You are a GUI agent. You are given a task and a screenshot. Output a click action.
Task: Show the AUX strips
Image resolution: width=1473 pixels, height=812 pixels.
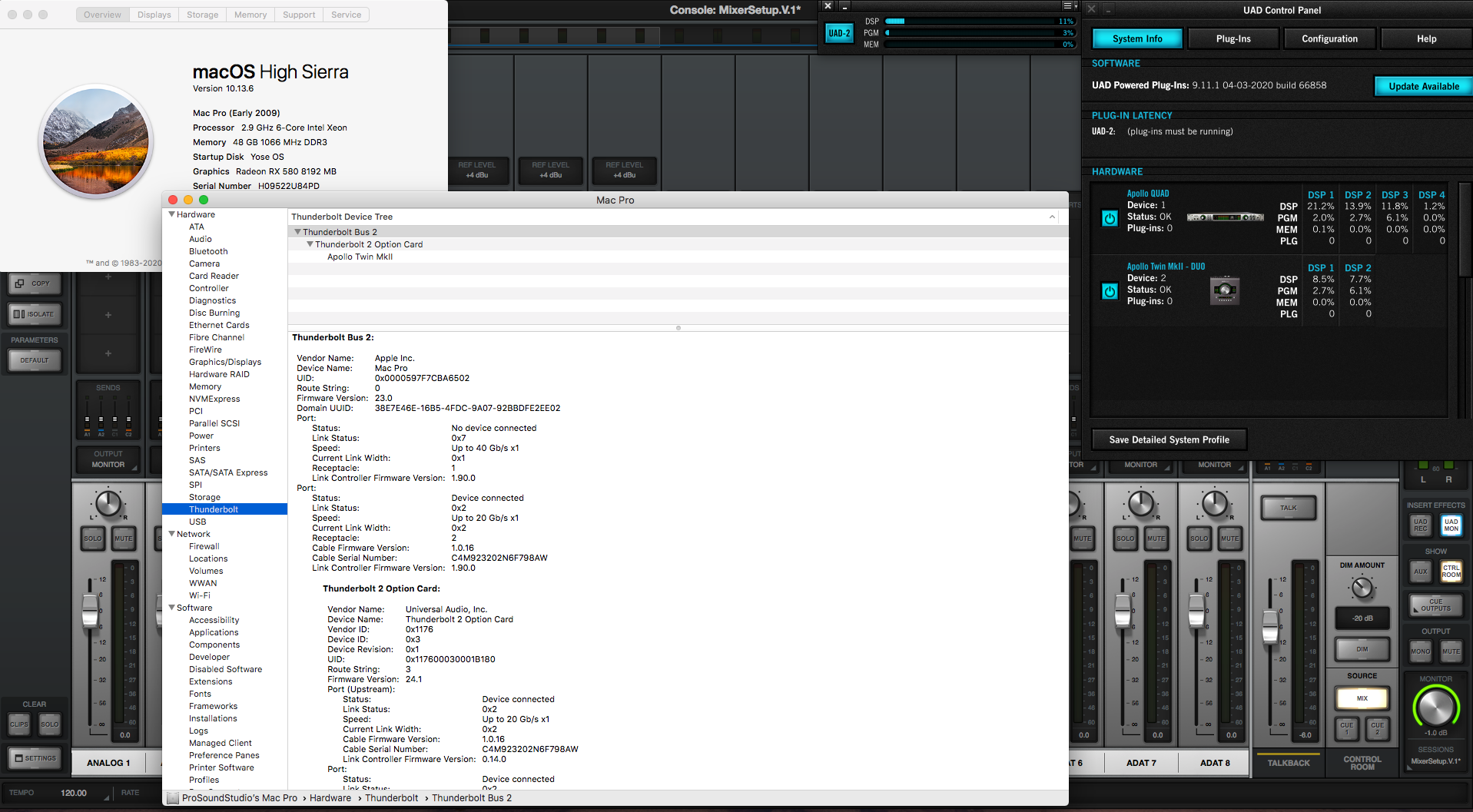tap(1421, 572)
